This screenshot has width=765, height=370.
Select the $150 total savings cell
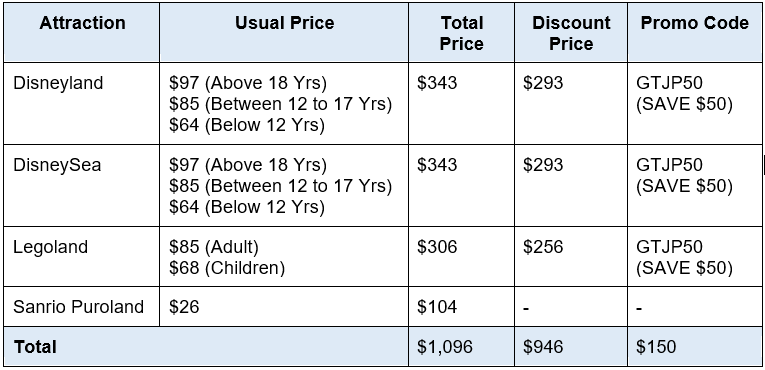tap(694, 347)
